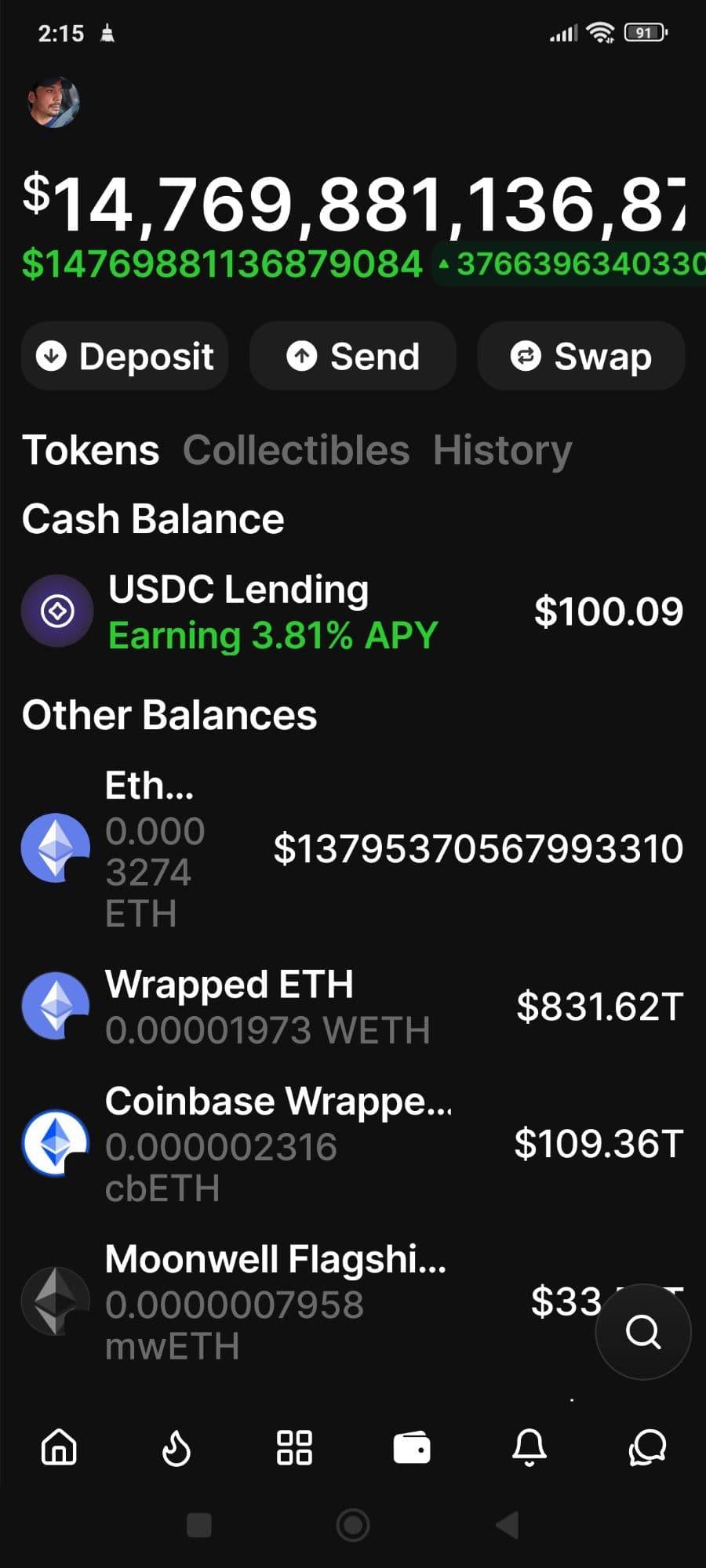Open the USDC Lending balance row
This screenshot has height=1568, width=706.
coord(353,612)
